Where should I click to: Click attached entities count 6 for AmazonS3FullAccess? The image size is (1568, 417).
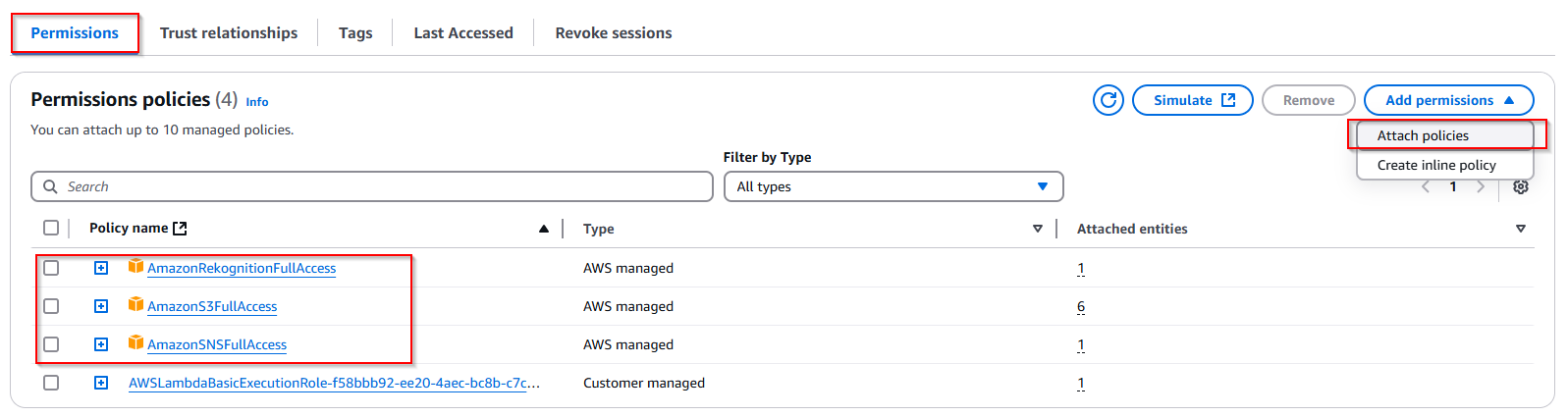[1081, 306]
